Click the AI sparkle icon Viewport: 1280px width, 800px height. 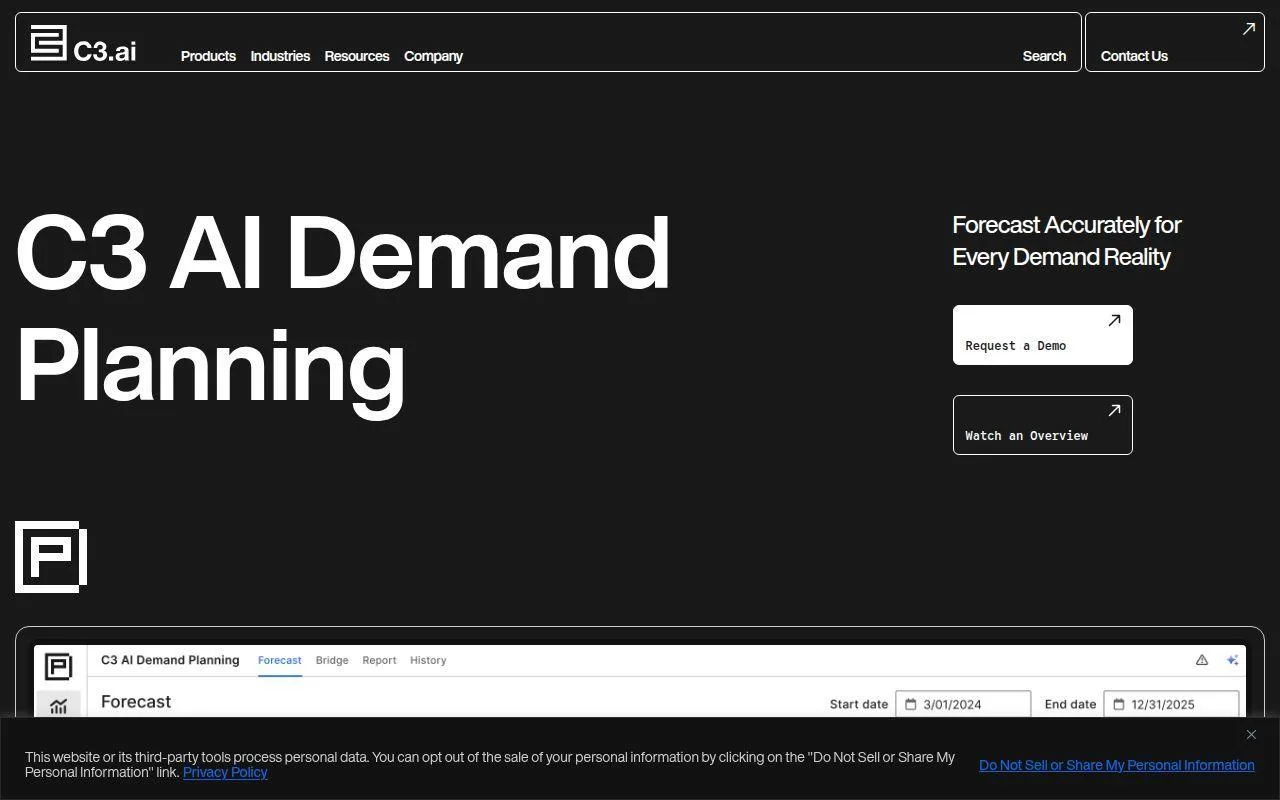click(1232, 660)
